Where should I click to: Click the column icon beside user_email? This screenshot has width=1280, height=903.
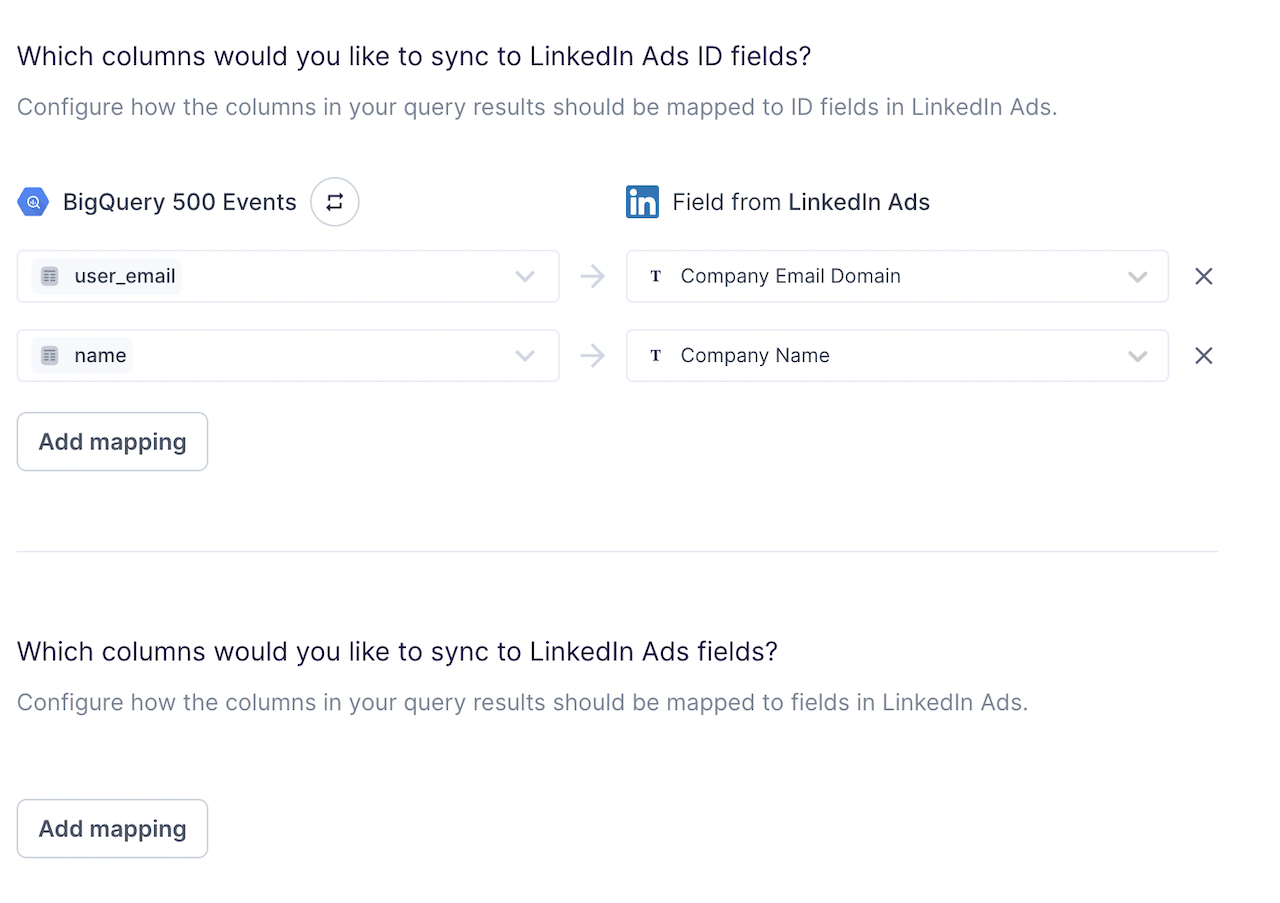[50, 276]
